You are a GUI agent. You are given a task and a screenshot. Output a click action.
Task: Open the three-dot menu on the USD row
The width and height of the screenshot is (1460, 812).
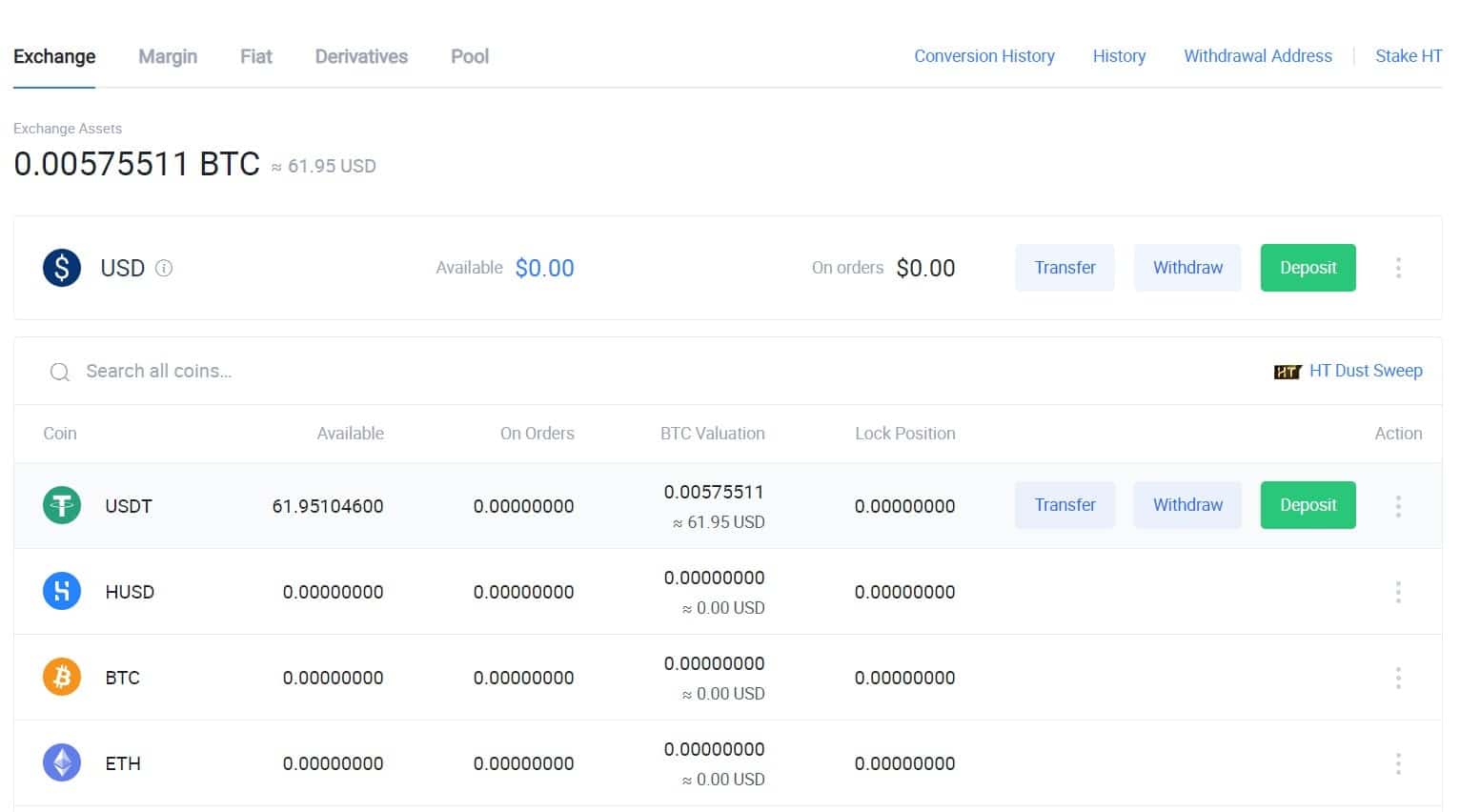click(x=1398, y=268)
